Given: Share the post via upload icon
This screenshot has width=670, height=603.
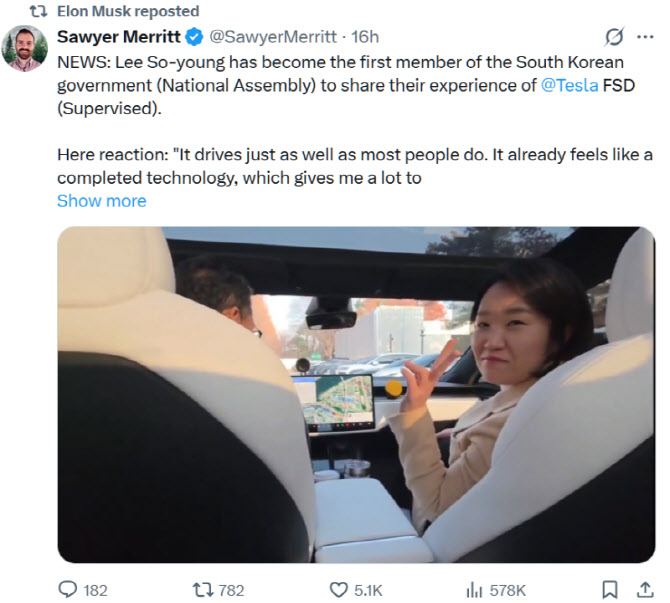Looking at the screenshot, I should click(x=641, y=589).
